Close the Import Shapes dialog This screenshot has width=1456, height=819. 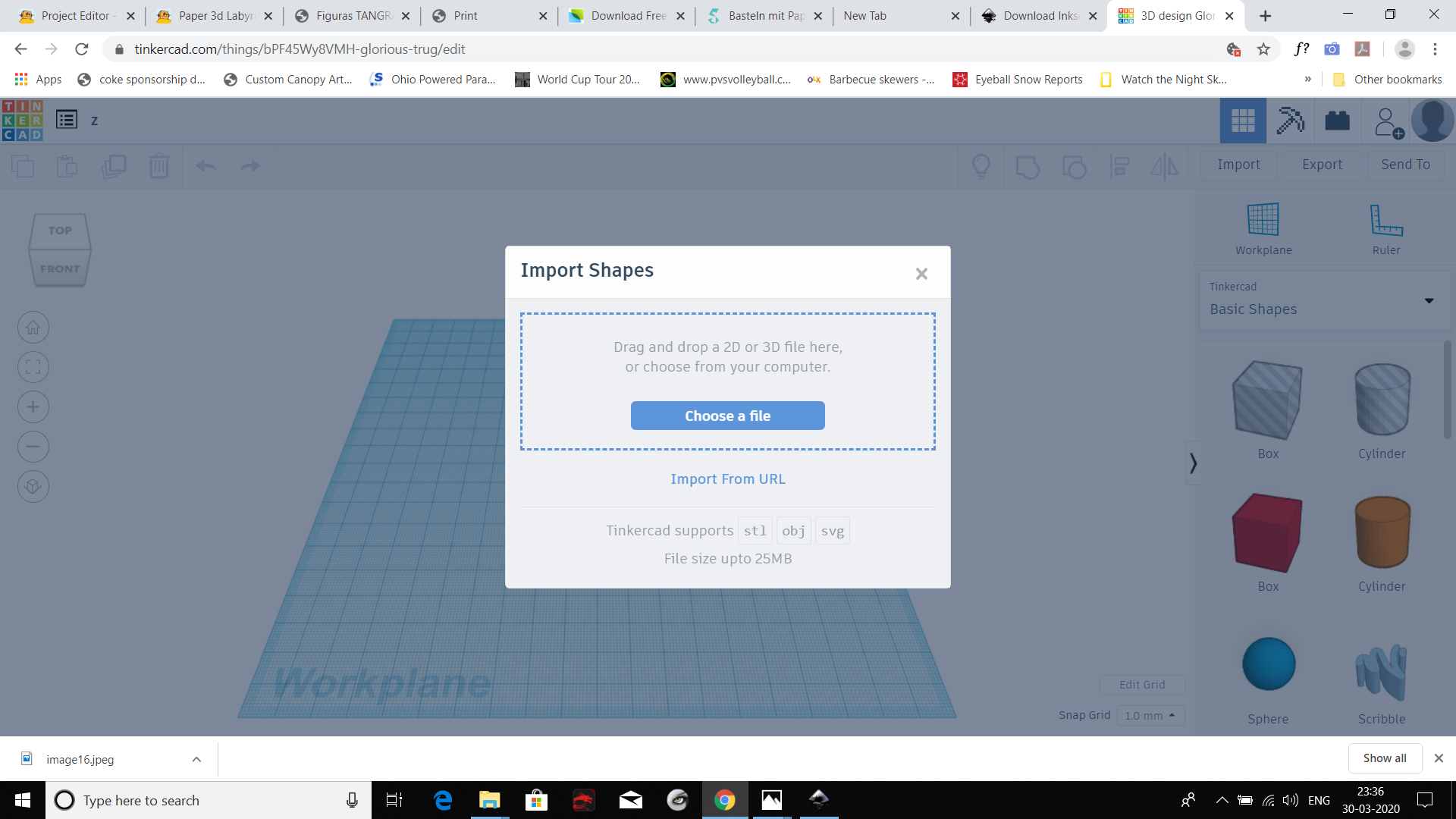pyautogui.click(x=921, y=274)
